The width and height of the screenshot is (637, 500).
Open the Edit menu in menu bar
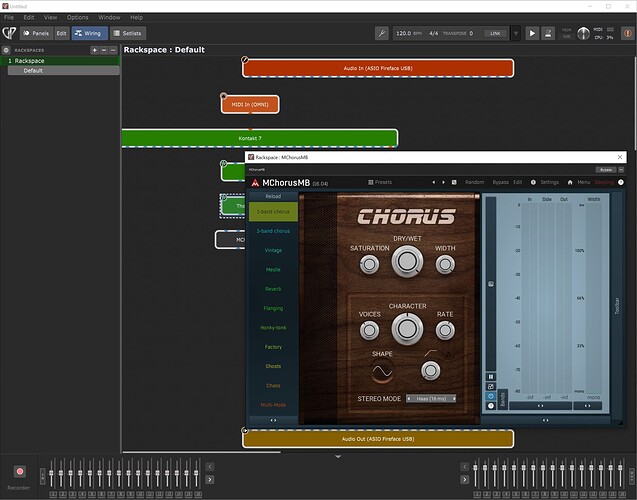(28, 17)
